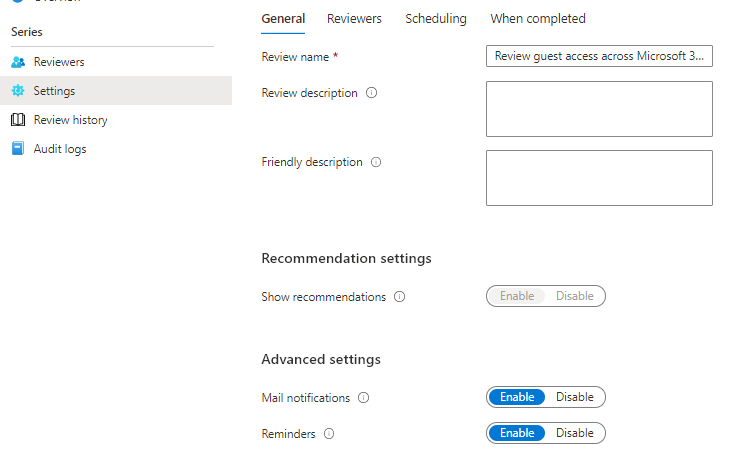Click info icon beside Friendly description
Viewport: 733px width, 462px height.
(377, 162)
